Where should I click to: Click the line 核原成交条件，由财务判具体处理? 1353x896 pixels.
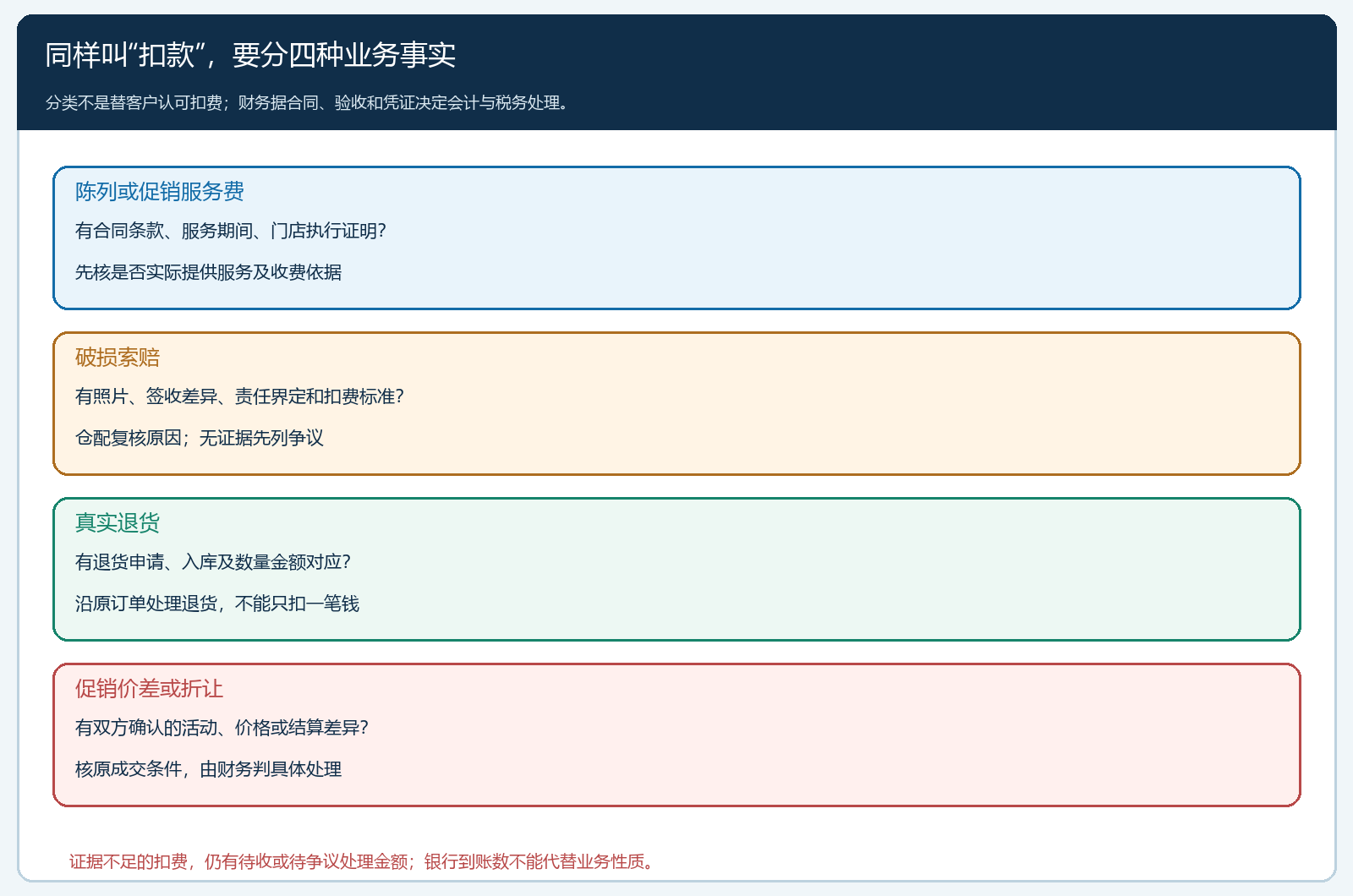pyautogui.click(x=208, y=769)
